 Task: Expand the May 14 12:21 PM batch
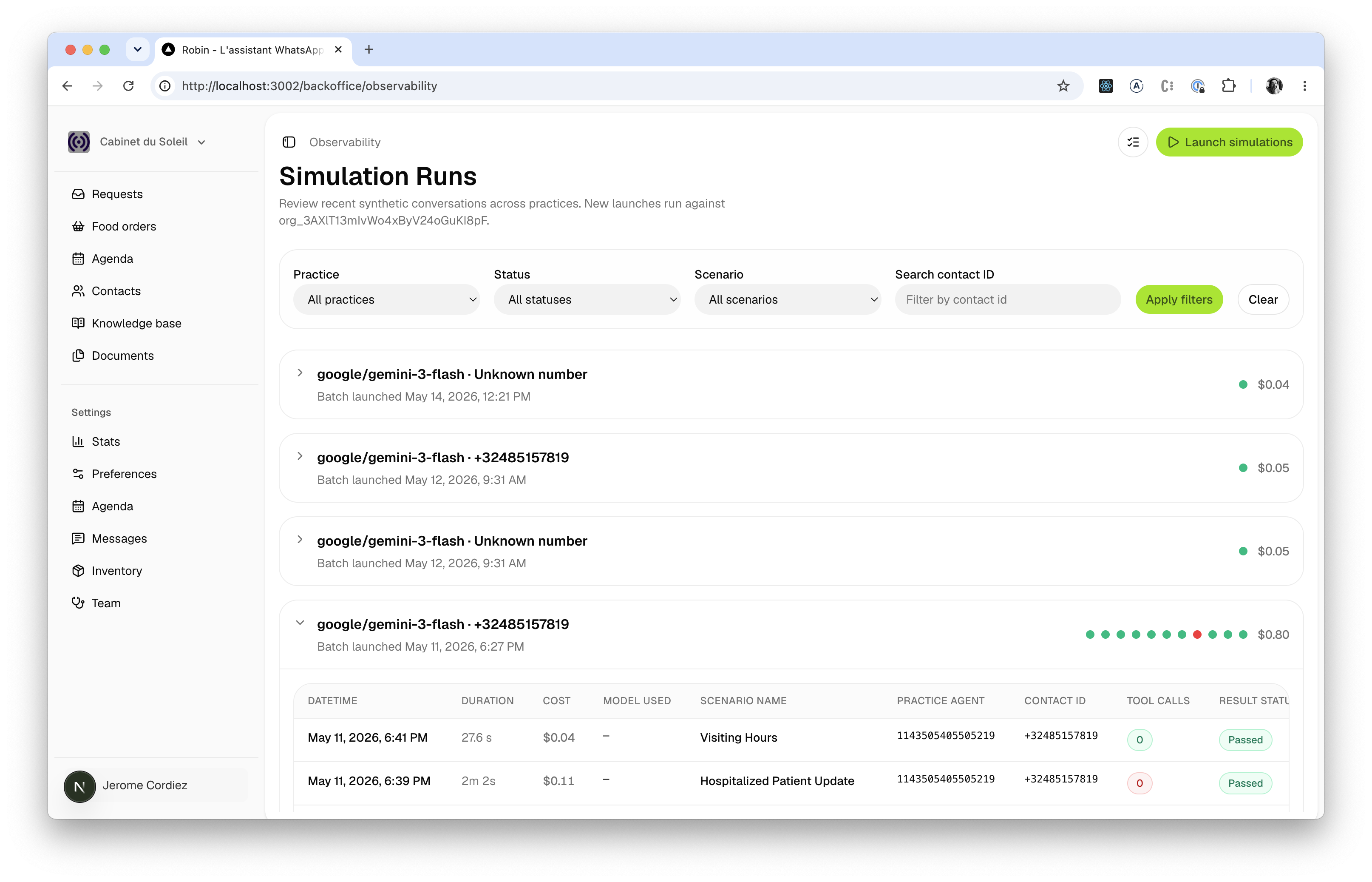coord(300,373)
